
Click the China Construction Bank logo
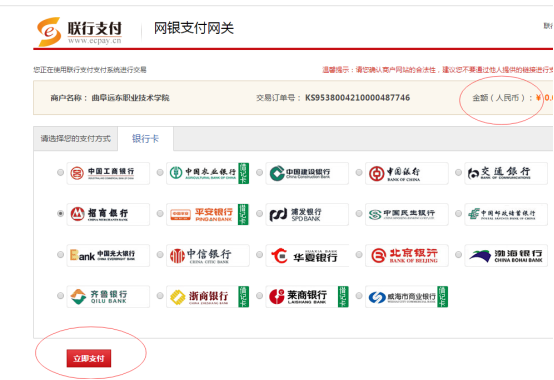(307, 173)
